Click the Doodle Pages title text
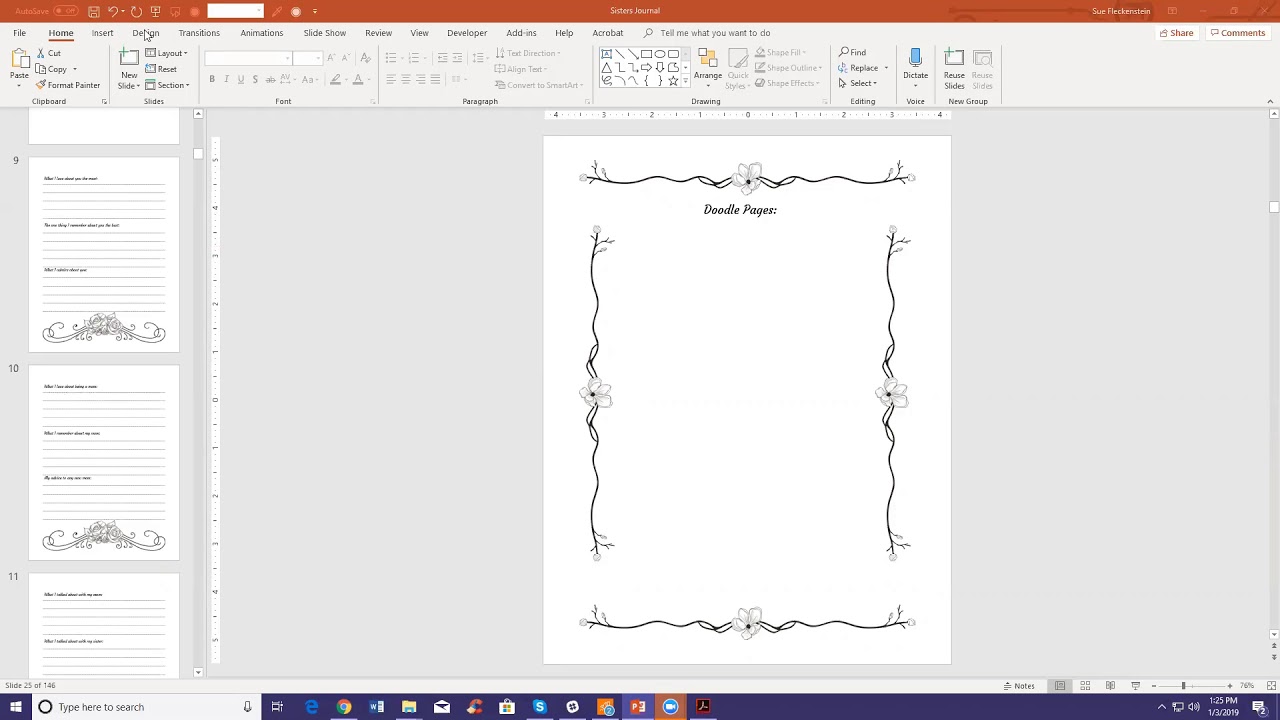The image size is (1280, 720). pos(740,210)
